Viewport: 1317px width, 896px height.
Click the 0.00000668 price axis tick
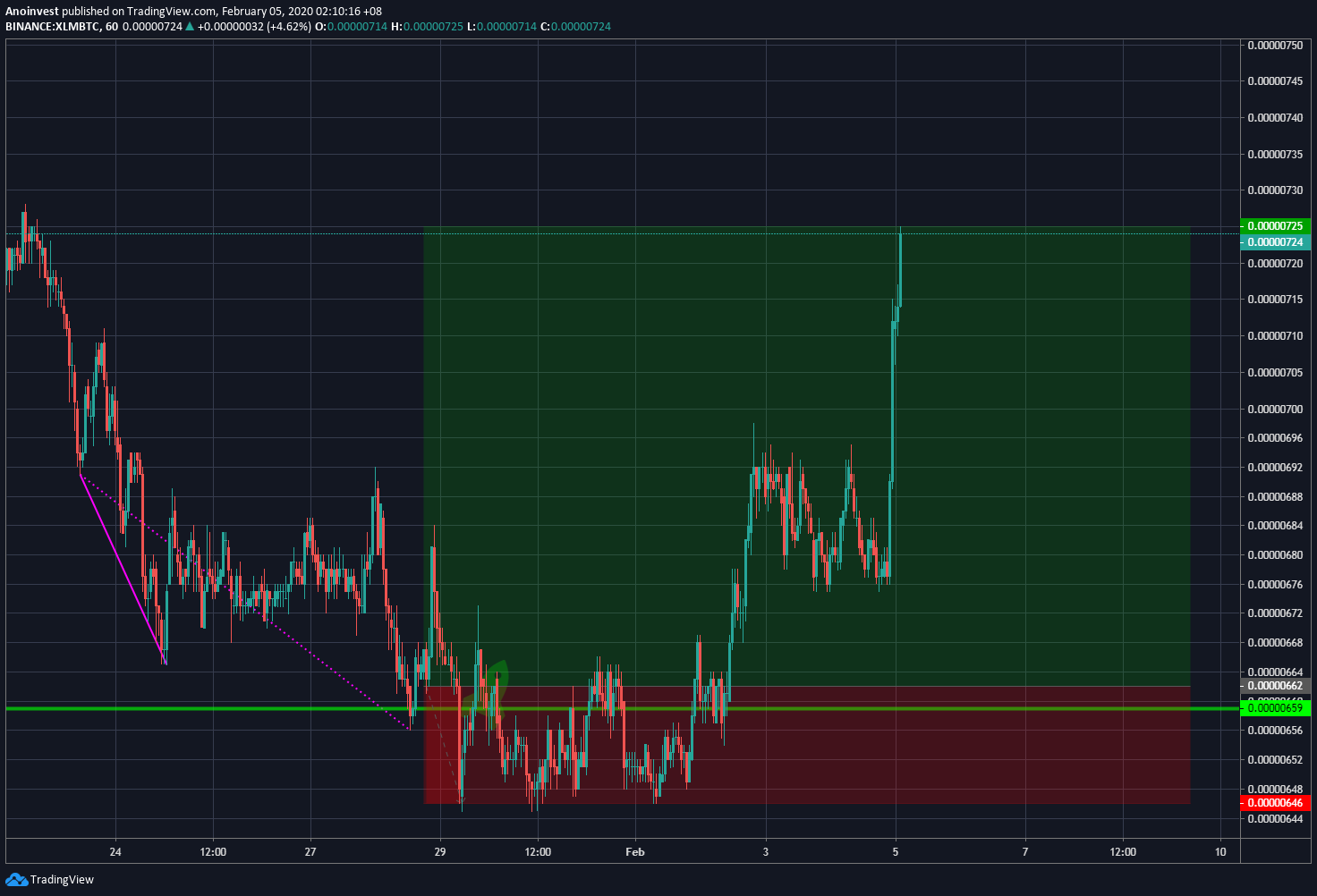click(x=1275, y=642)
